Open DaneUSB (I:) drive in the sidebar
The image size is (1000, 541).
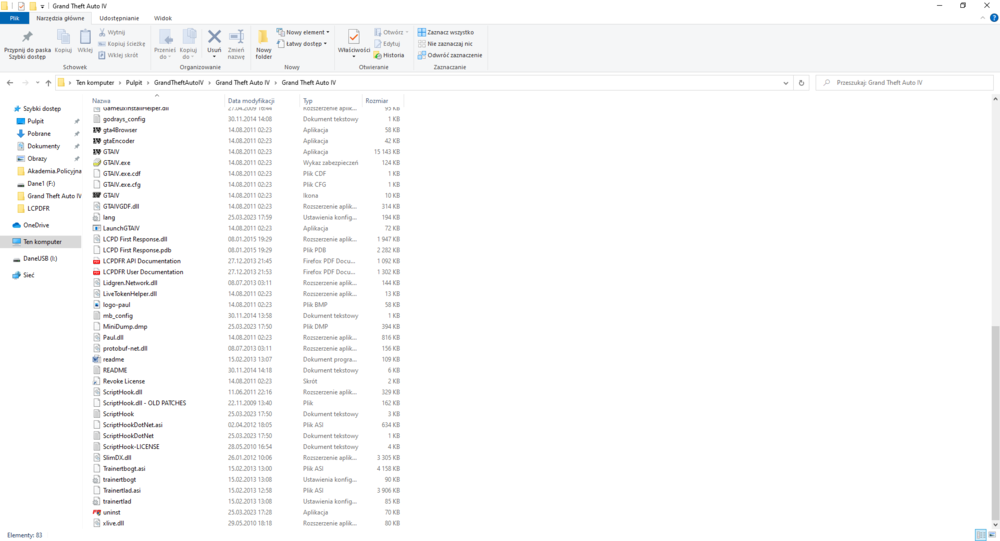coord(40,258)
